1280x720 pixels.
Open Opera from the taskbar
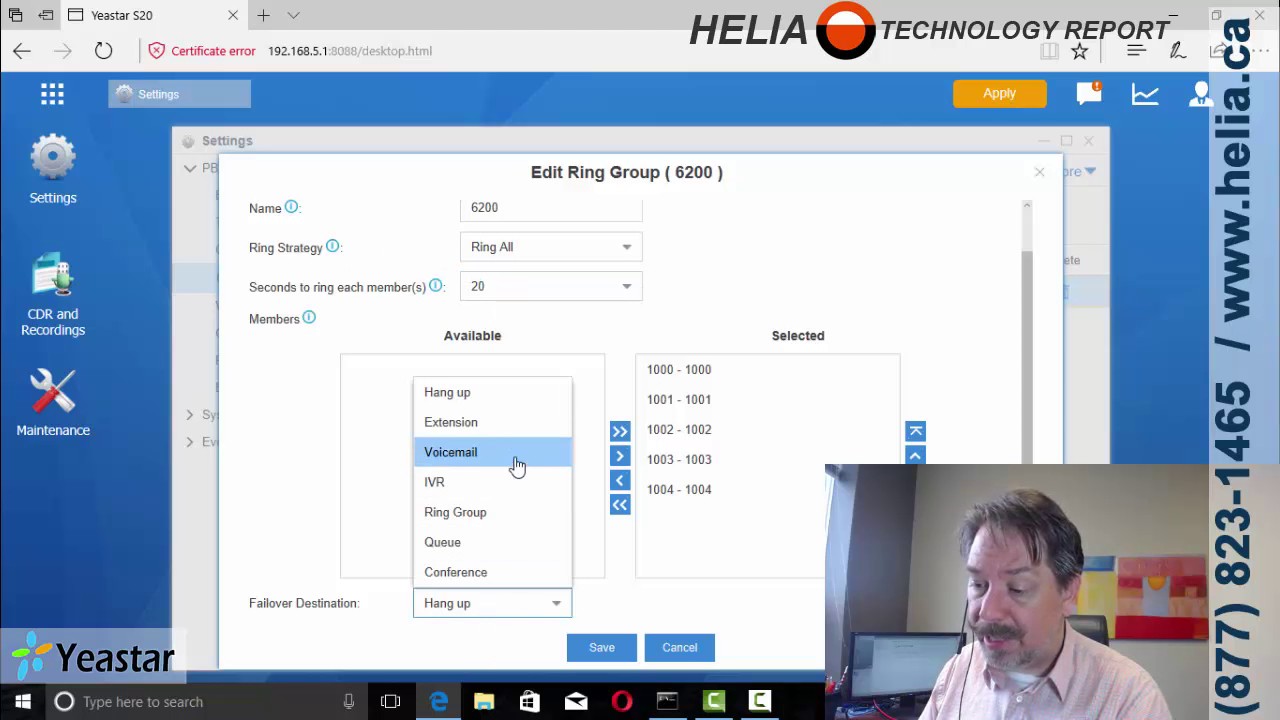622,702
